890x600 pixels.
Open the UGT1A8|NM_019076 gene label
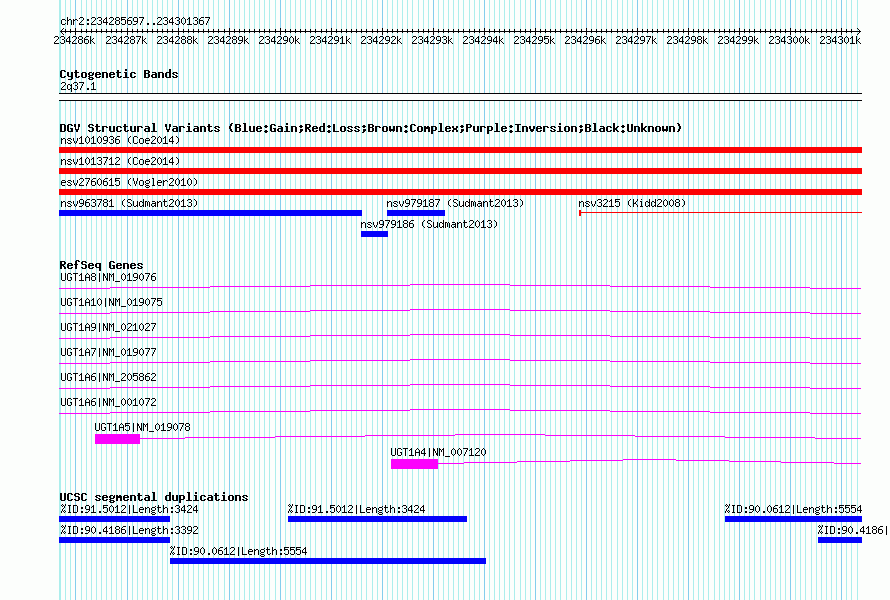(x=108, y=278)
